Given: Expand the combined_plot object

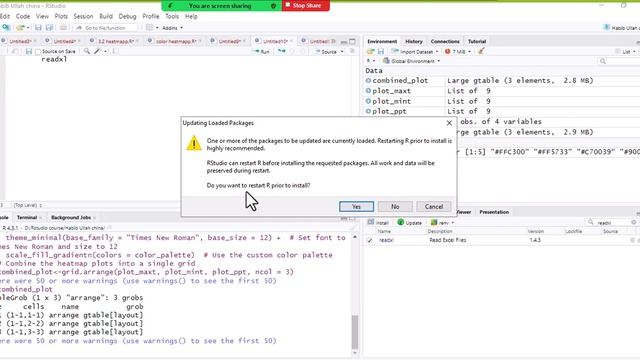Looking at the screenshot, I should [368, 80].
